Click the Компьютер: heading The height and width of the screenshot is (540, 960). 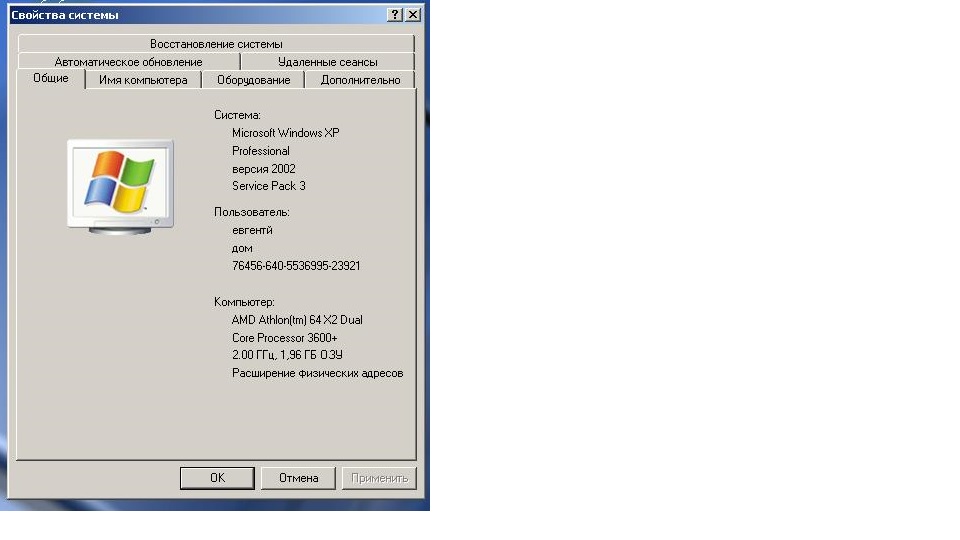[x=244, y=302]
